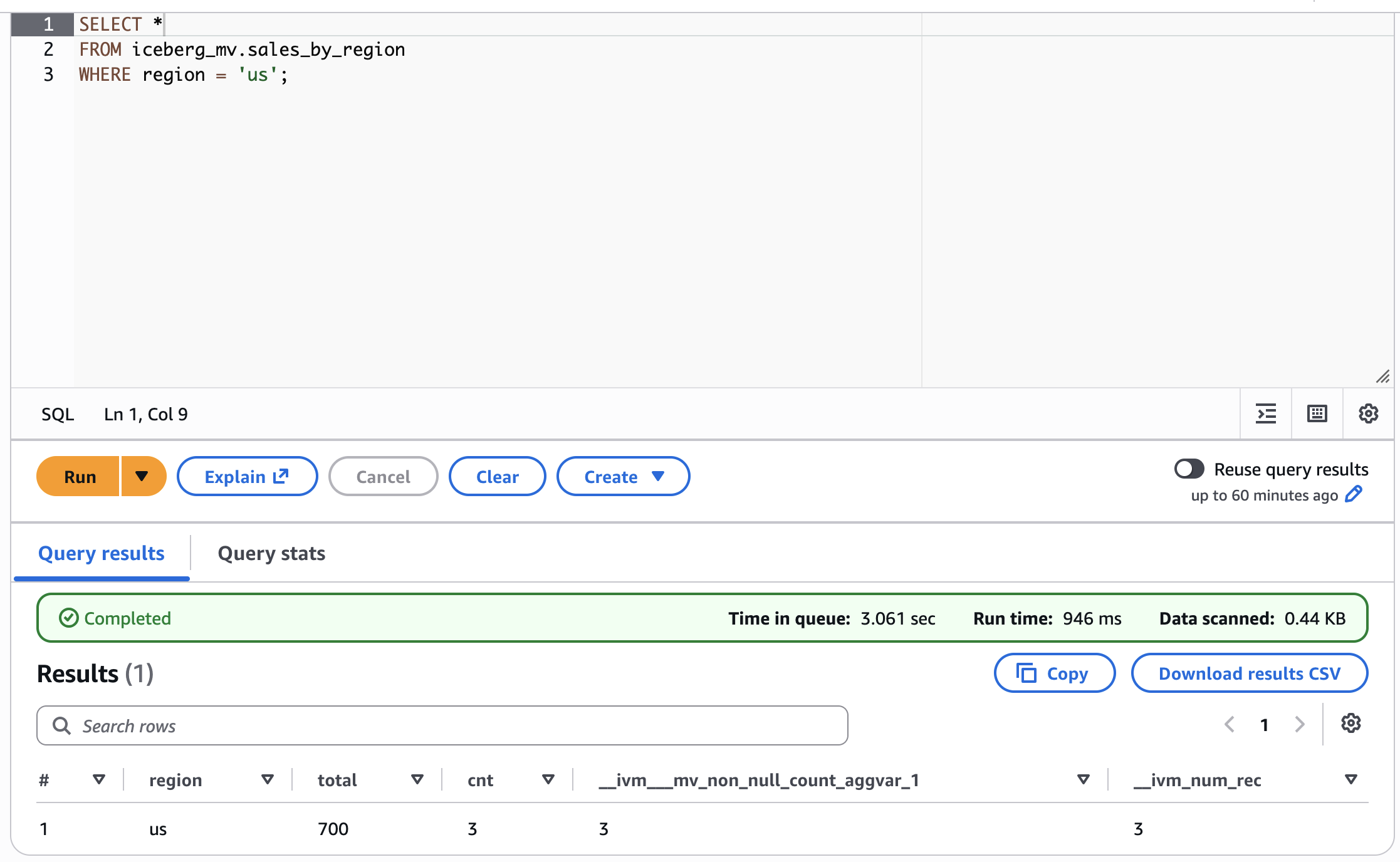Click line number 3 in gutter
1400x862 pixels.
click(x=48, y=75)
